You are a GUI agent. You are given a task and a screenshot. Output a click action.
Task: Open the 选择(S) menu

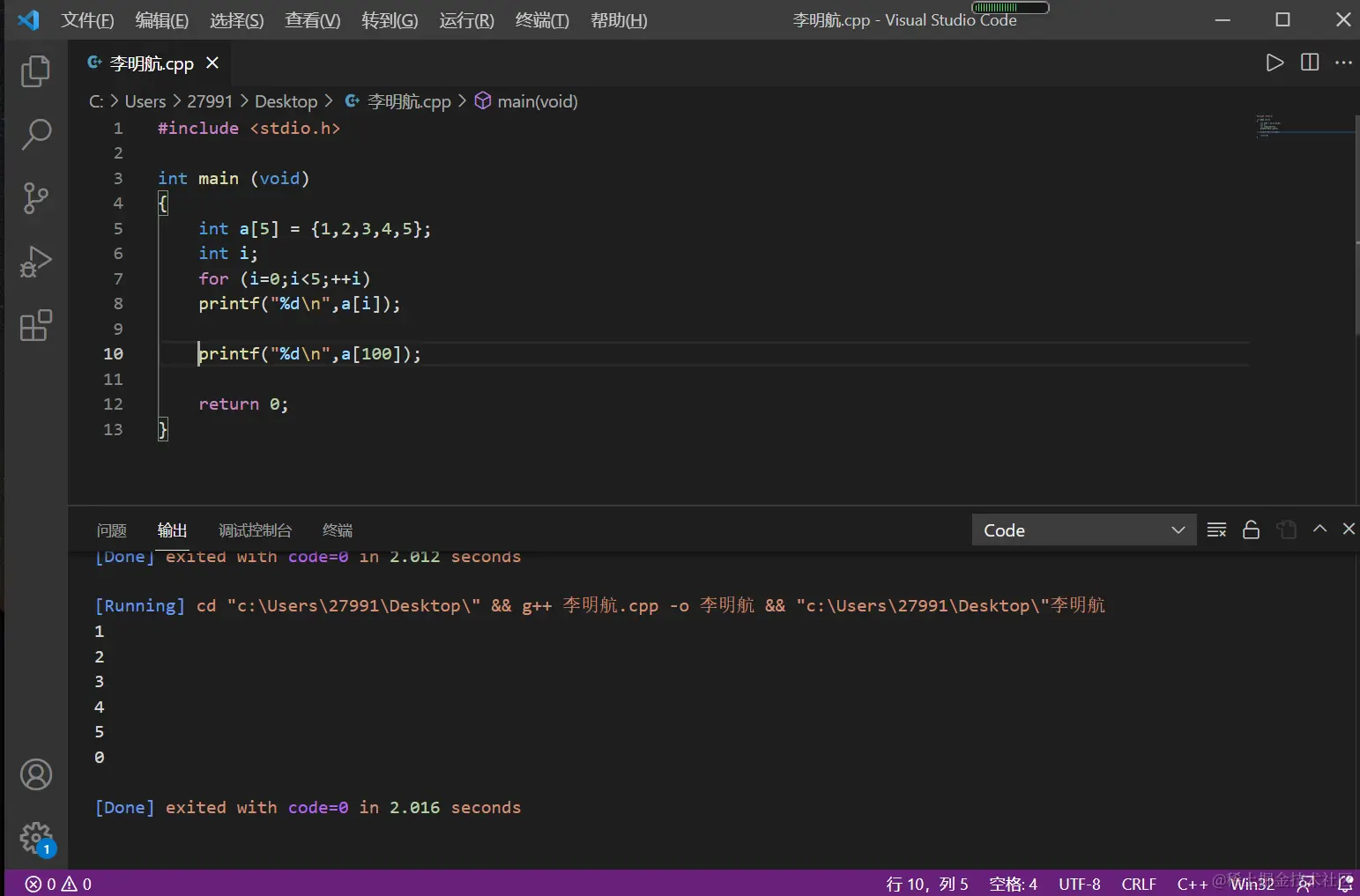[x=237, y=20]
